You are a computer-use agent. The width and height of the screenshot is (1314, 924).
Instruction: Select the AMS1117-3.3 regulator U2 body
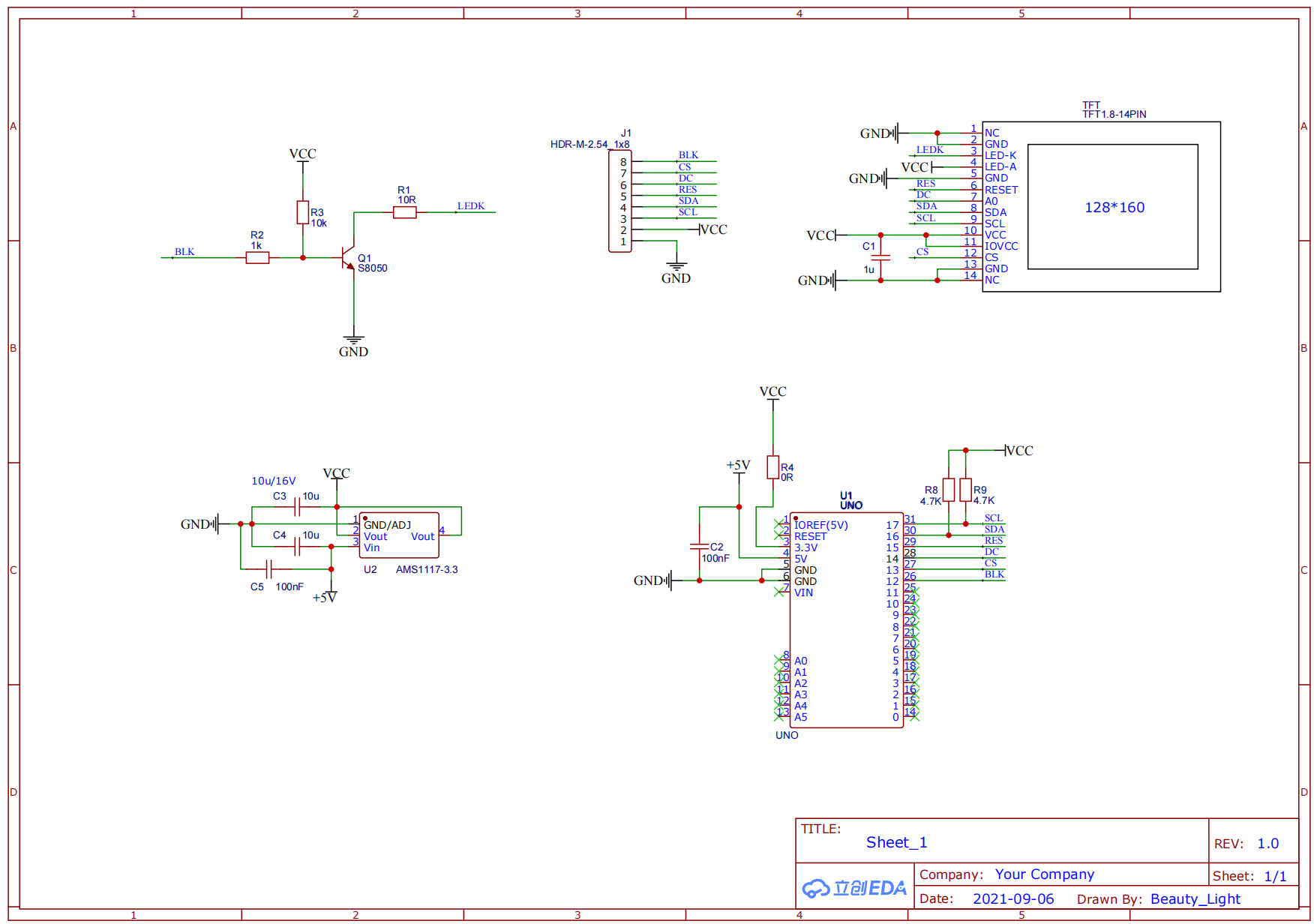click(x=399, y=535)
